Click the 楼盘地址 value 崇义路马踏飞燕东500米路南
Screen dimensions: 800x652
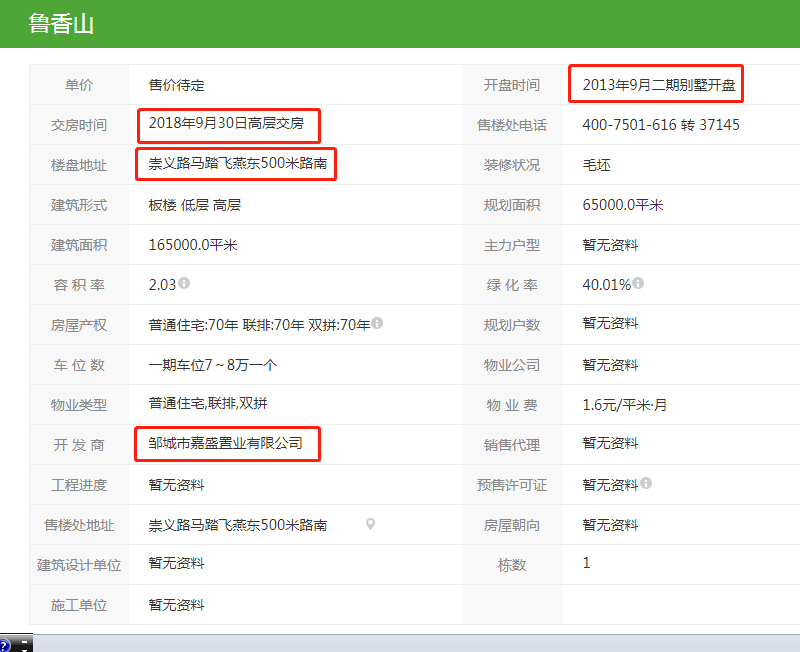coord(238,163)
